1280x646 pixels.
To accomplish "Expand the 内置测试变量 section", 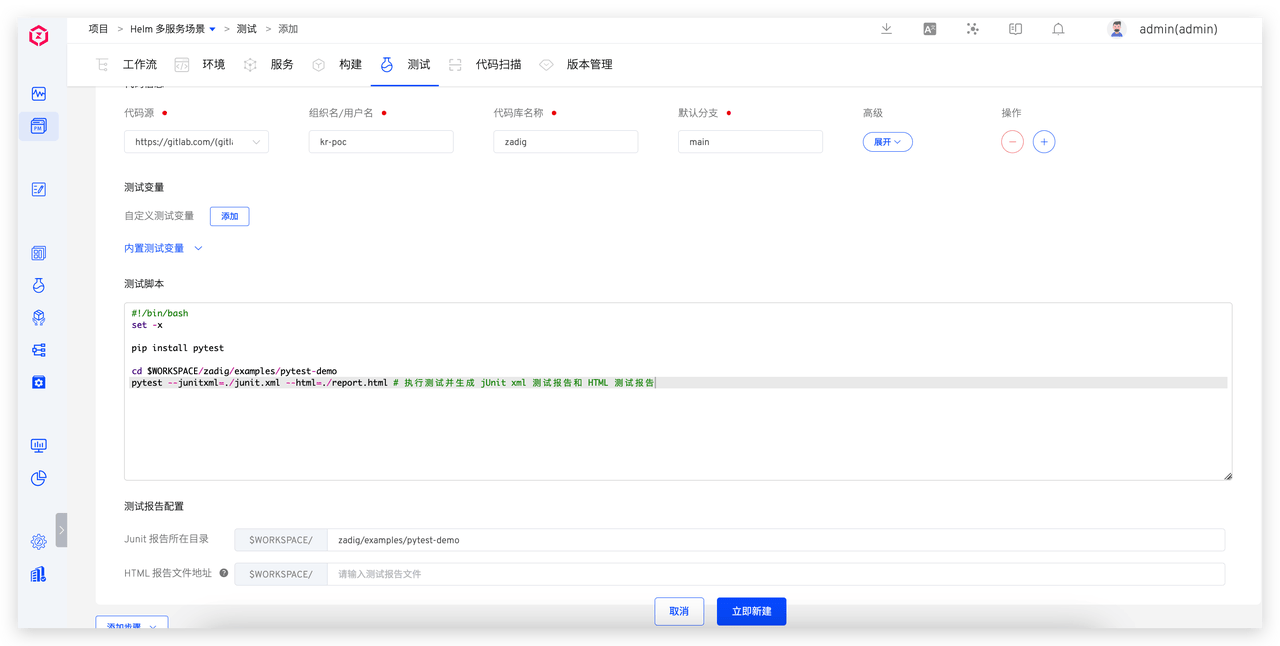I will point(163,248).
